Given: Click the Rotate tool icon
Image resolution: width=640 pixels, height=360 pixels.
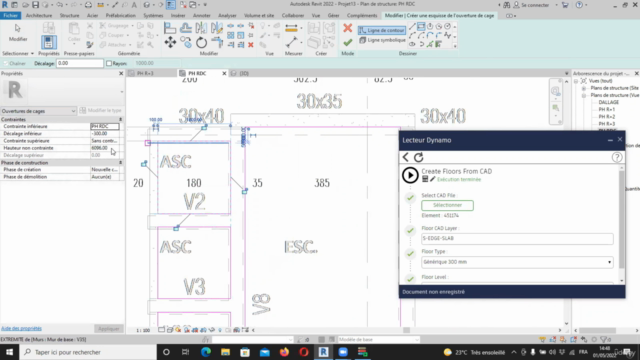Looking at the screenshot, I should coord(201,42).
